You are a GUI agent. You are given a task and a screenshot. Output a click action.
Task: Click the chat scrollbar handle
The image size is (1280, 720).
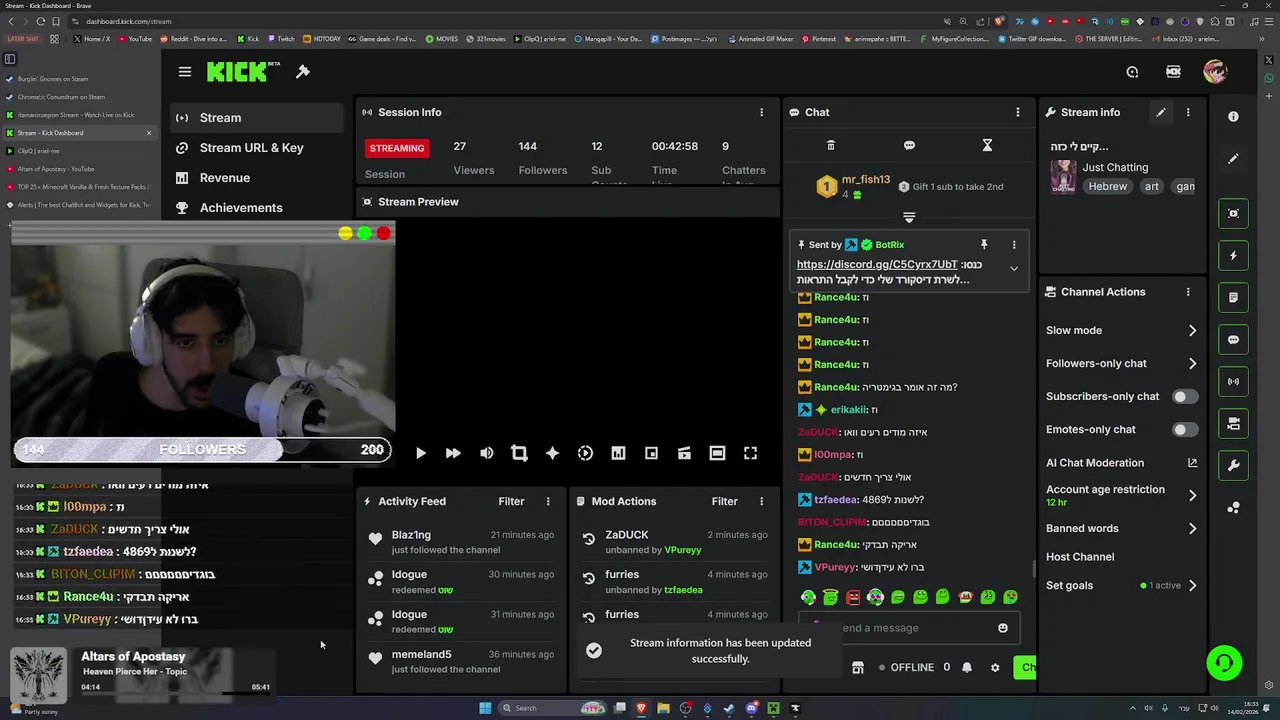(x=1035, y=569)
